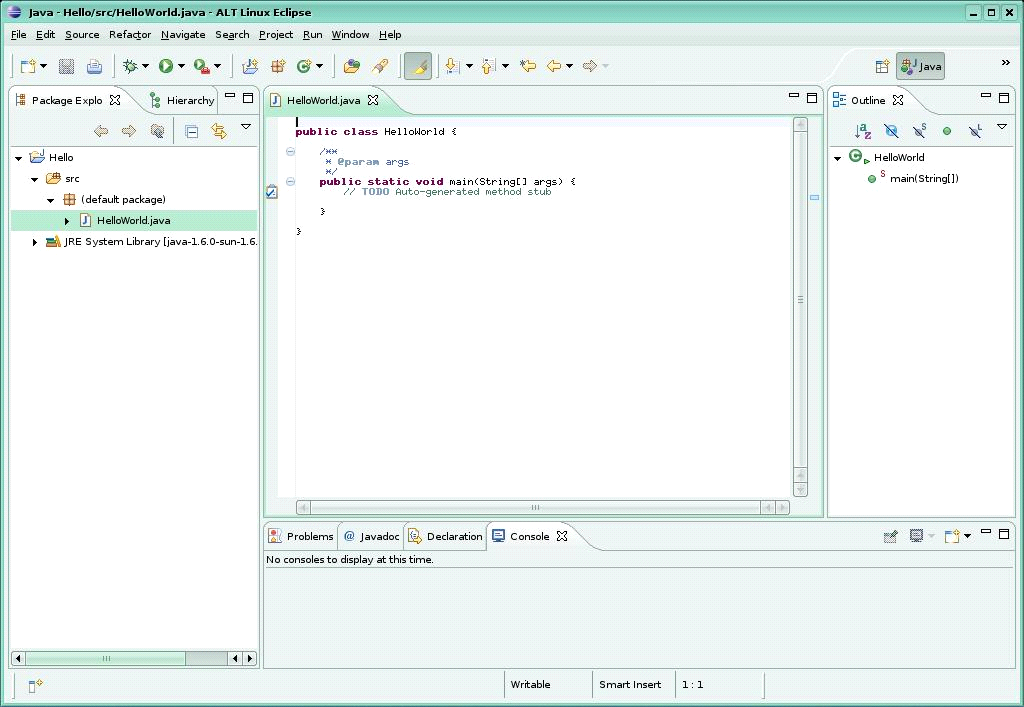Click the New wizard toolbar icon
This screenshot has height=707, width=1024.
(28, 66)
